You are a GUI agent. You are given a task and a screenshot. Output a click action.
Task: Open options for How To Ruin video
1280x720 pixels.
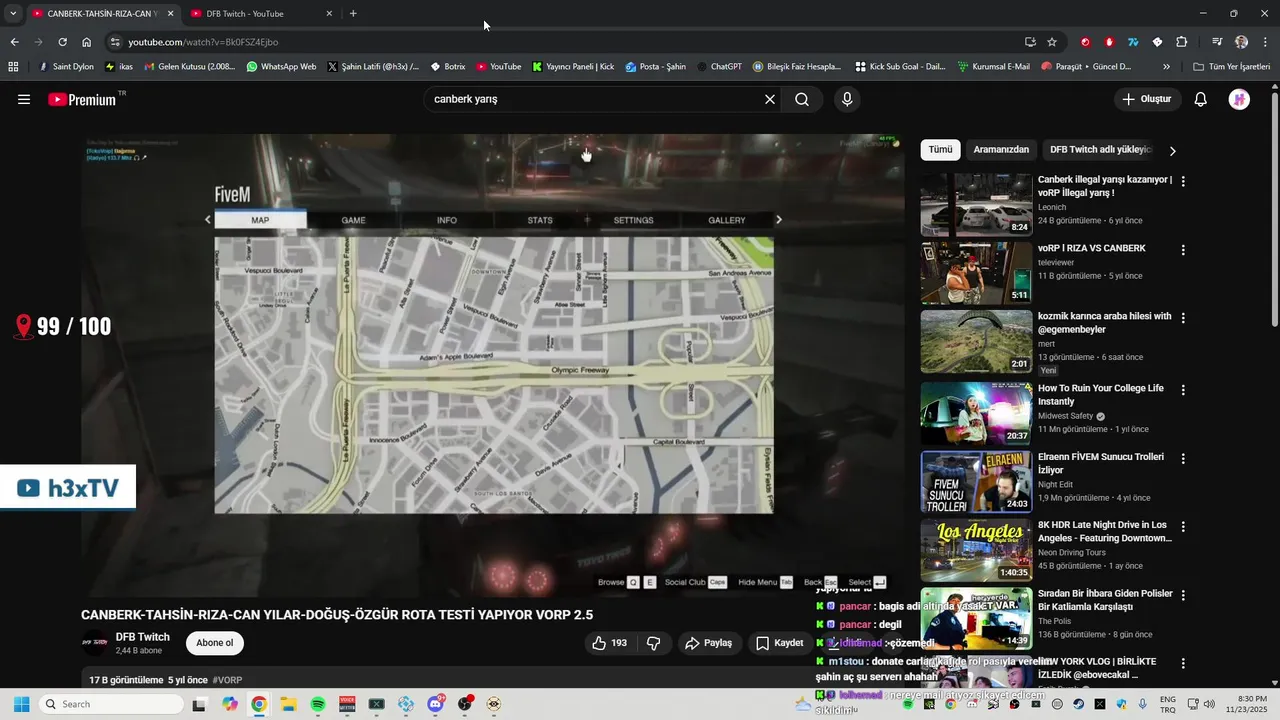[x=1183, y=390]
